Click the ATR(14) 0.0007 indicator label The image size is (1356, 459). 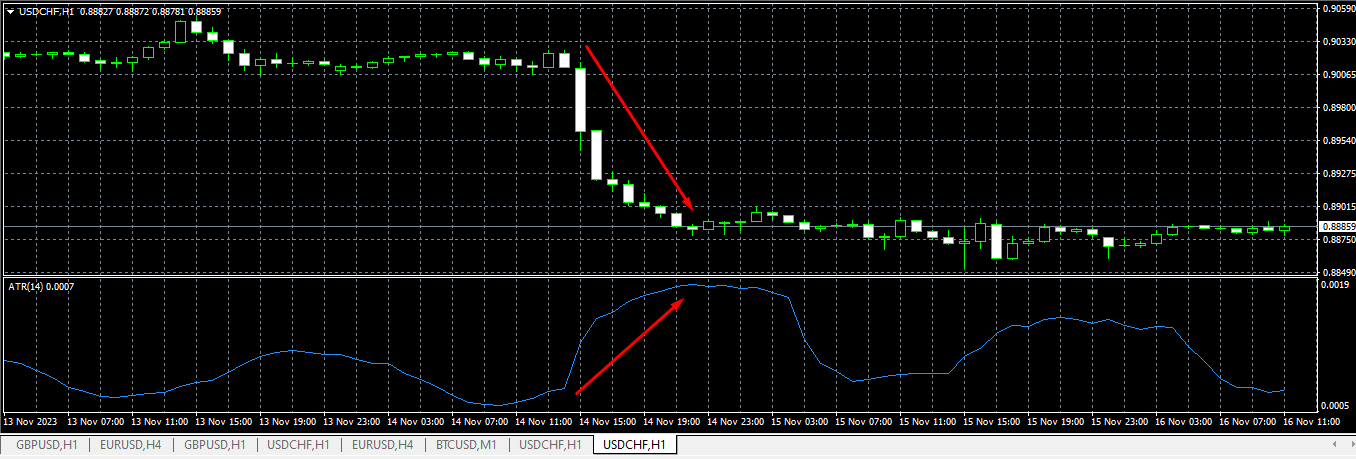pos(41,287)
